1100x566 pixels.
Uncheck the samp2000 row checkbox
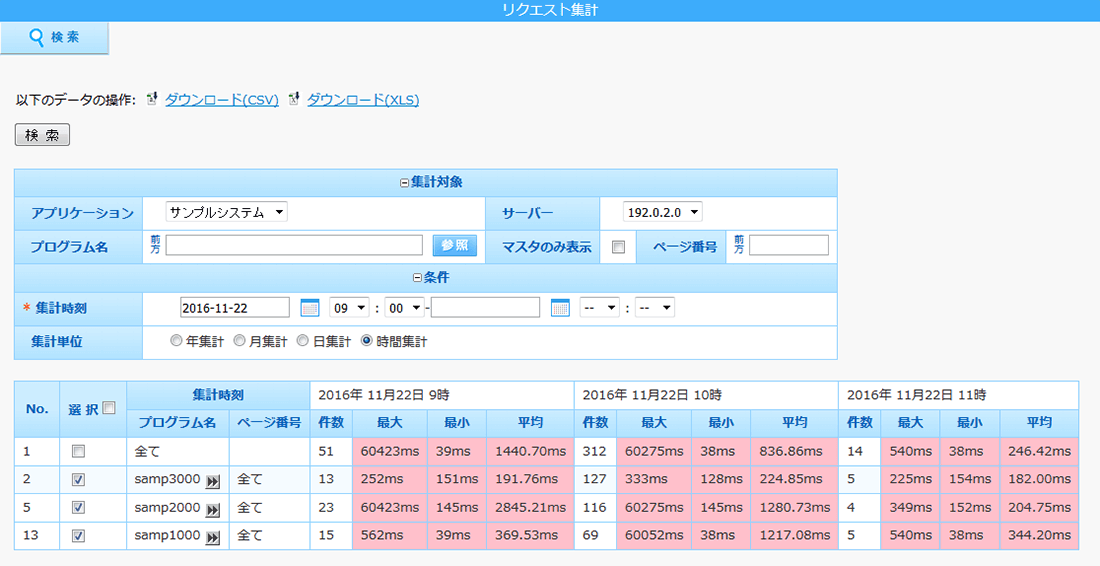79,508
